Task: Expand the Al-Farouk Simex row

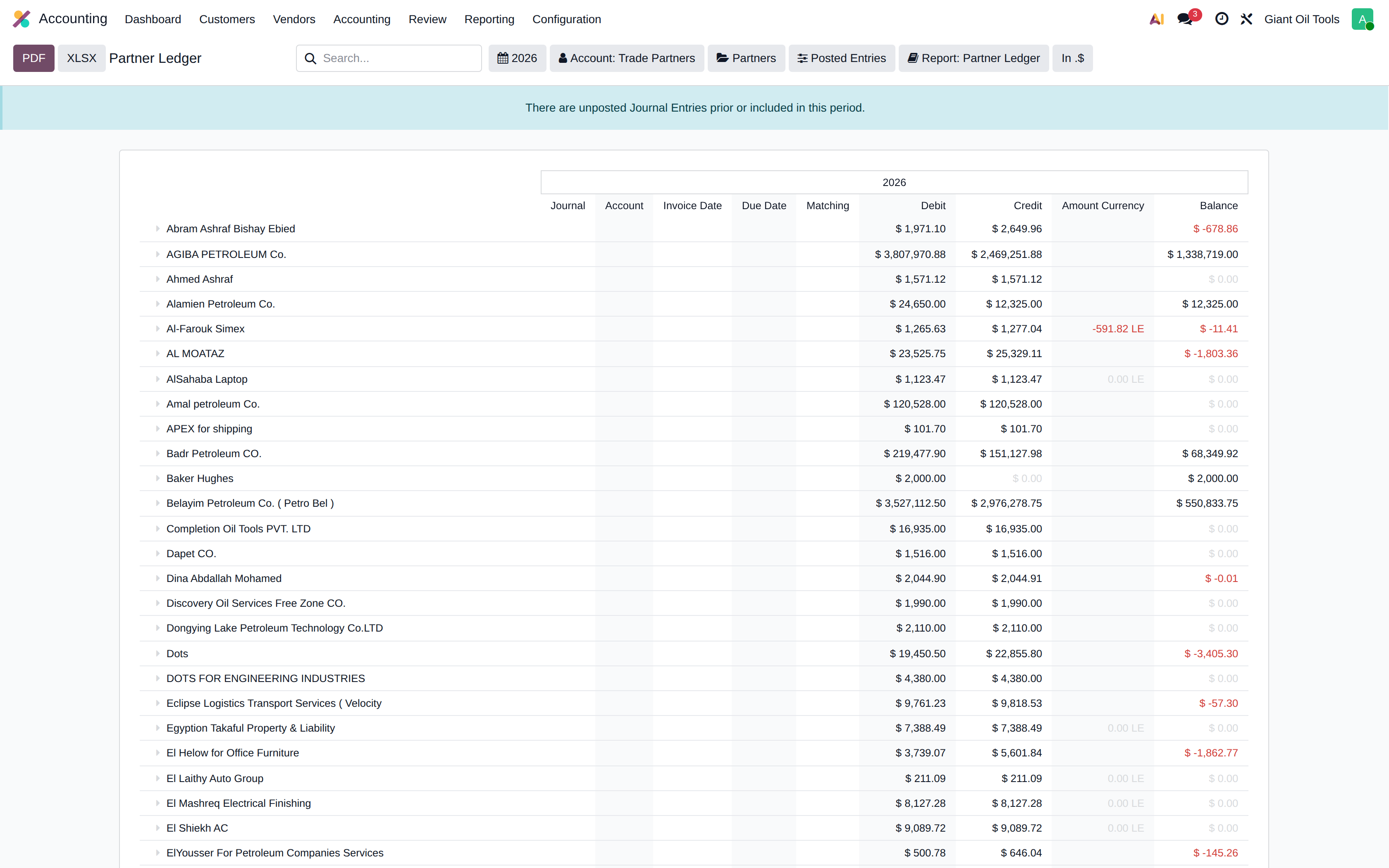Action: [157, 328]
